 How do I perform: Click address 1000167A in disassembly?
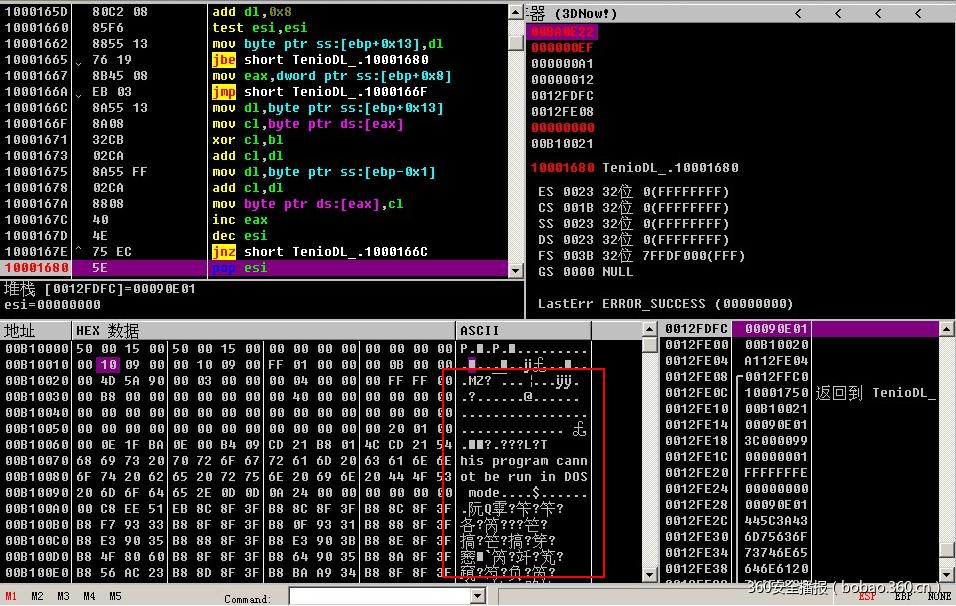pos(37,204)
